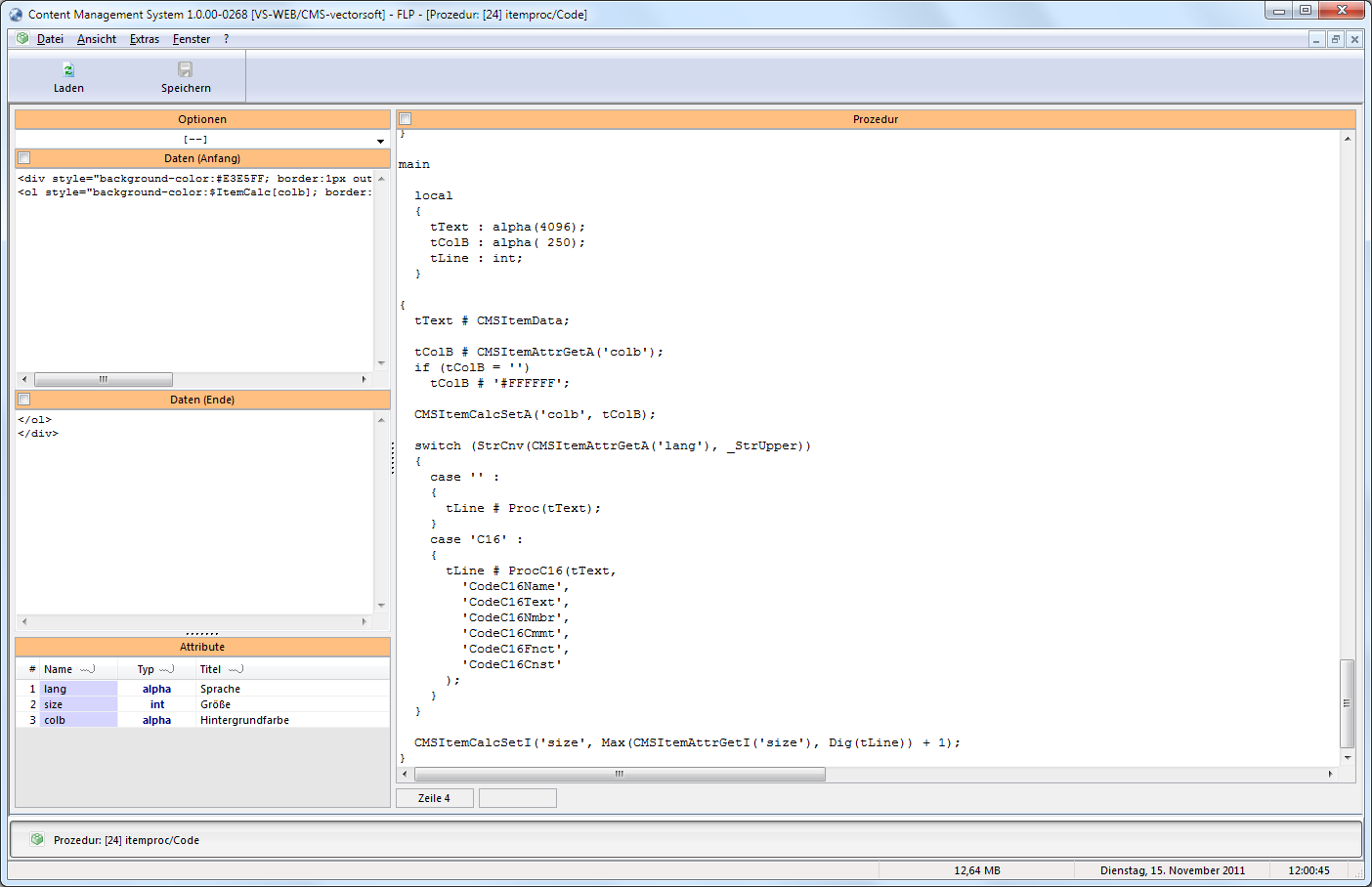Open the Optionen dropdown arrow
The image size is (1372, 887).
coord(380,141)
